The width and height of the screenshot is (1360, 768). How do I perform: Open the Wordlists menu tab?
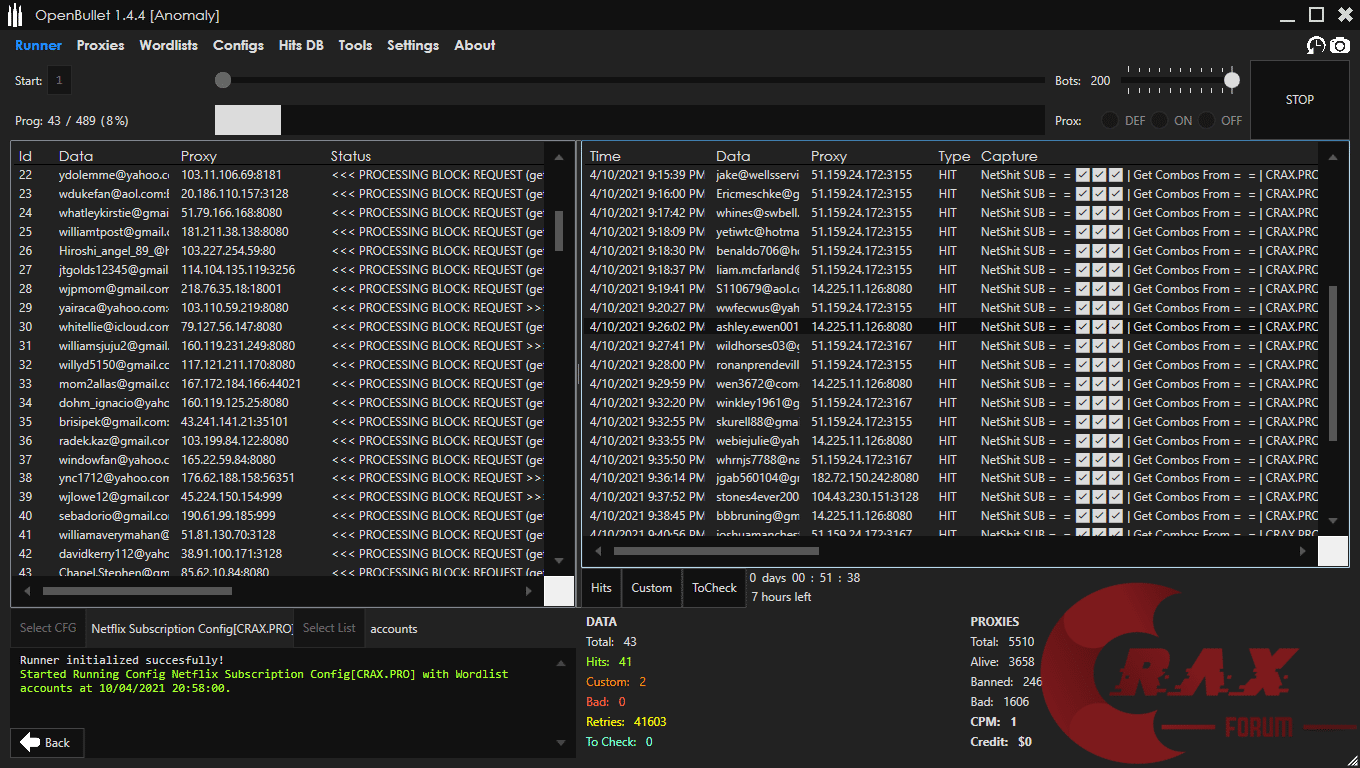pyautogui.click(x=169, y=45)
